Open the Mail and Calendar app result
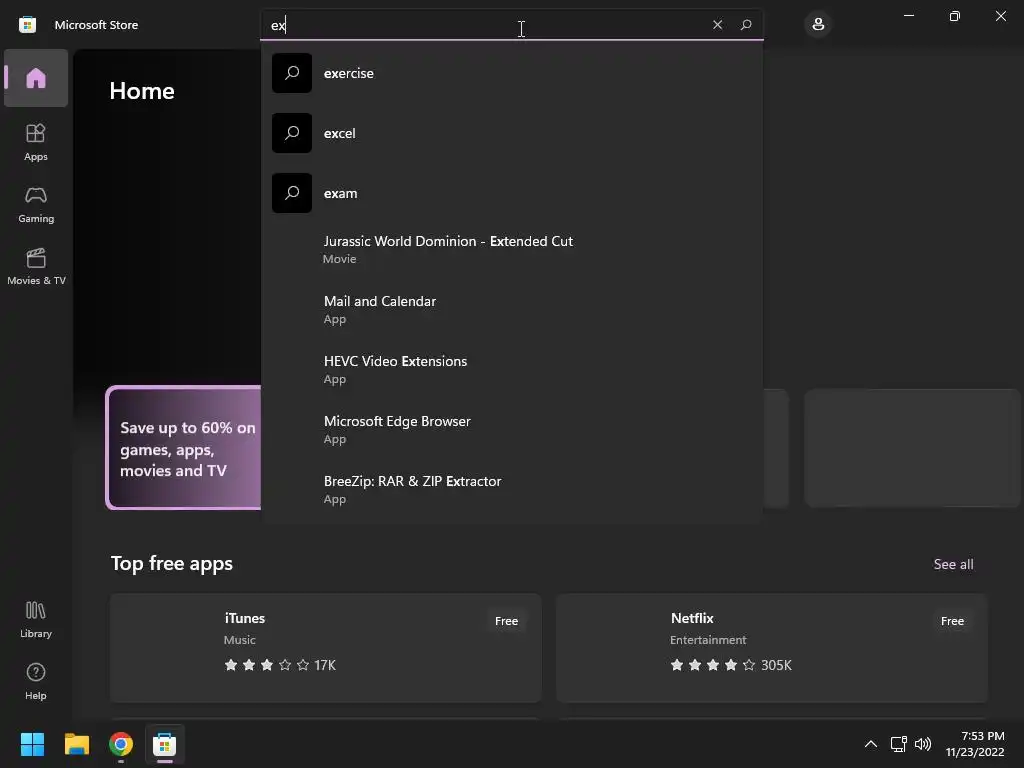1024x768 pixels. pyautogui.click(x=511, y=309)
